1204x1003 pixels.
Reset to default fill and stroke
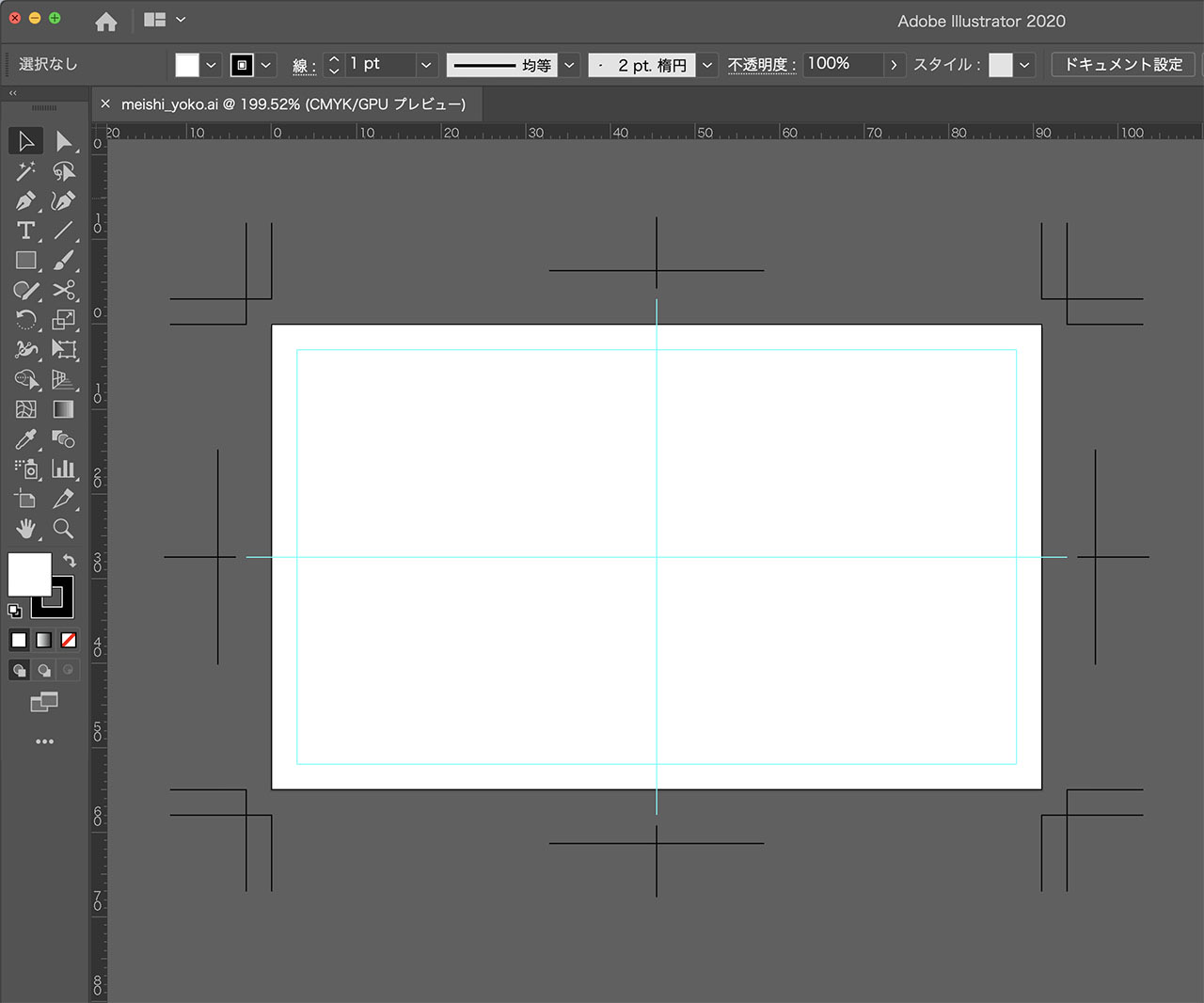tap(14, 611)
